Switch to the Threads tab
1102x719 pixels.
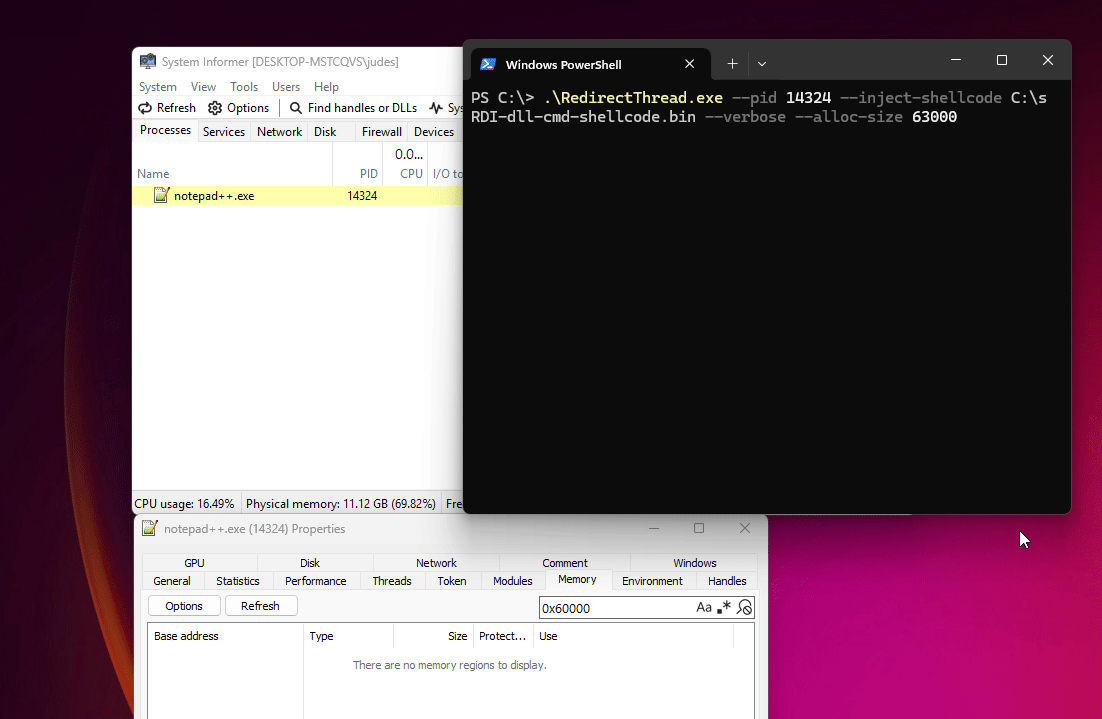392,581
